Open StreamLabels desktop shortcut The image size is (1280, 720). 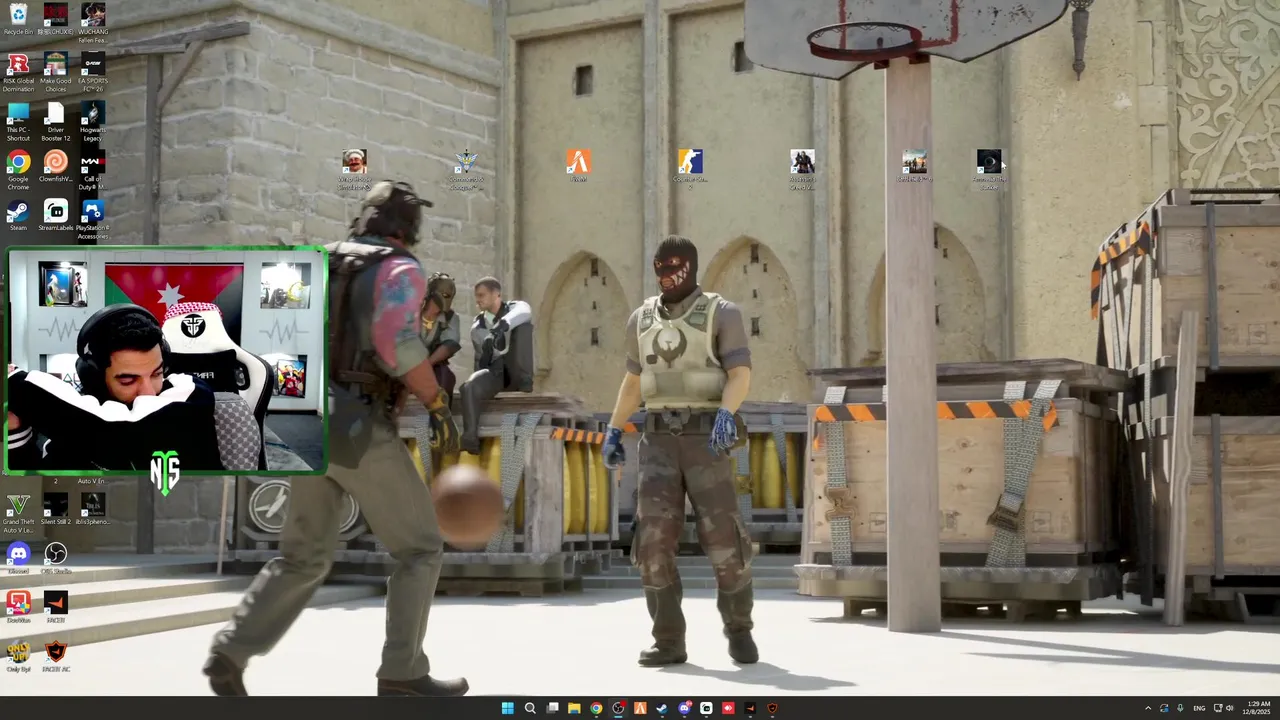pyautogui.click(x=56, y=215)
